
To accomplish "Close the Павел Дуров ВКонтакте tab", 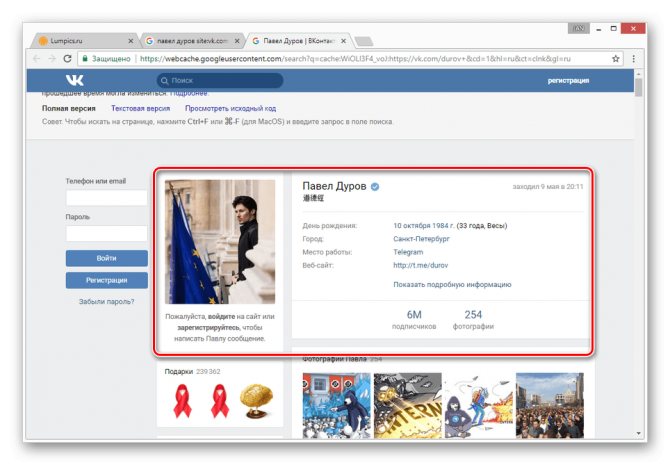I will [344, 41].
